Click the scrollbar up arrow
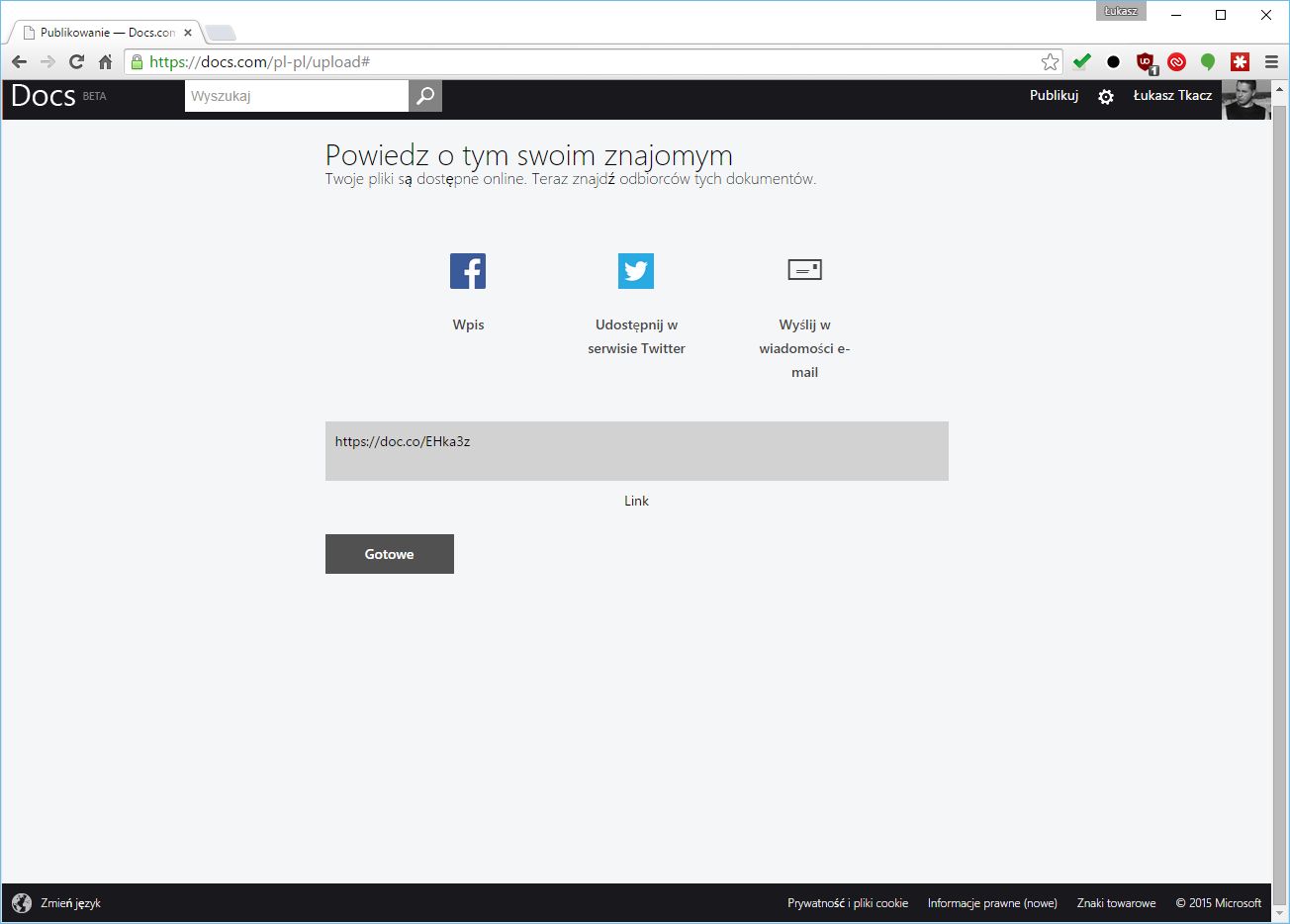The height and width of the screenshot is (924, 1290). pyautogui.click(x=1279, y=88)
